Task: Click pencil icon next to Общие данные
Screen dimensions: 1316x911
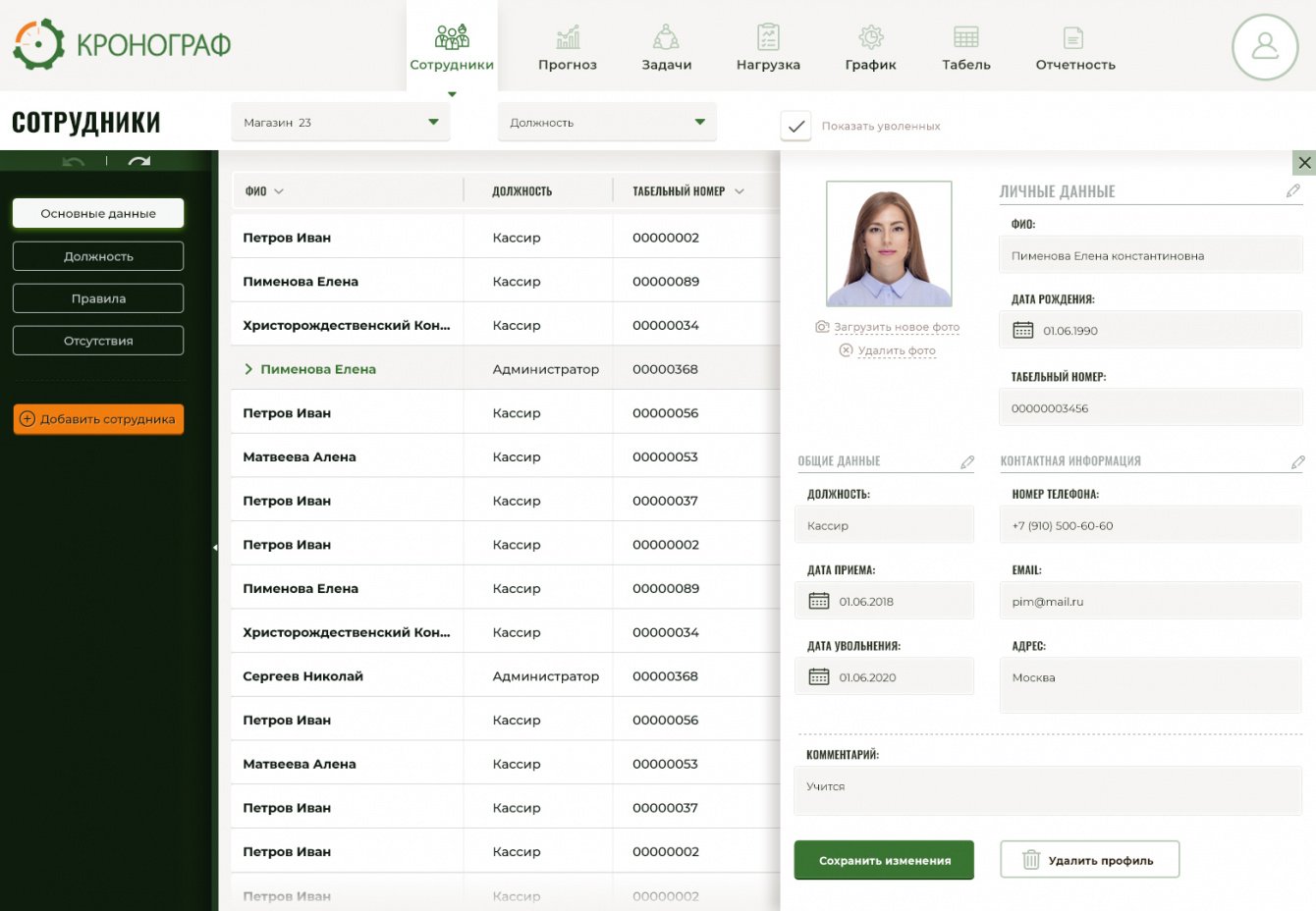Action: coord(966,461)
